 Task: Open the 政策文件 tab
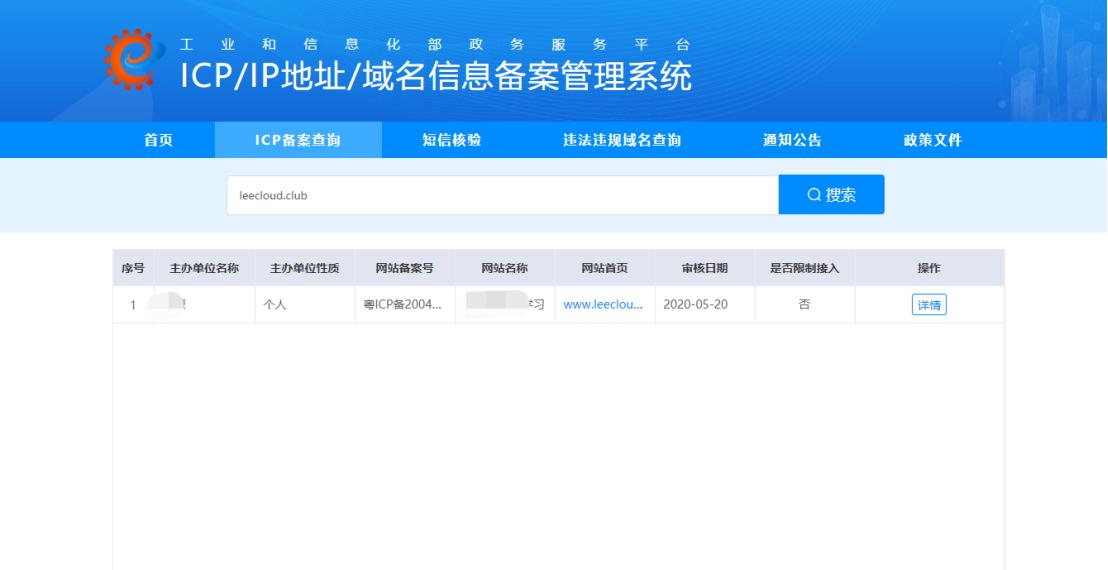[933, 140]
